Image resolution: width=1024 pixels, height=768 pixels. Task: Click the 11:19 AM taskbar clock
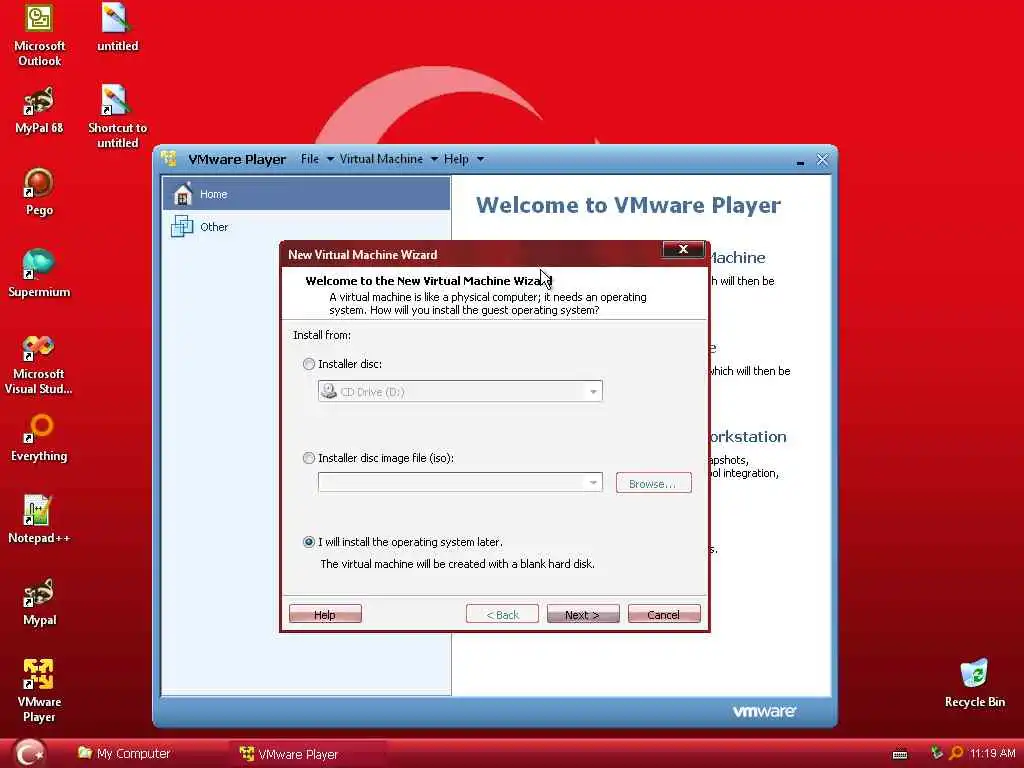click(x=992, y=753)
